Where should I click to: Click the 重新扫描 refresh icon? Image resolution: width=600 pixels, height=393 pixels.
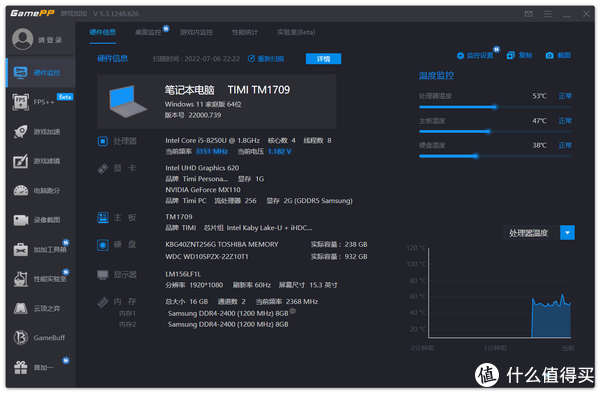251,59
